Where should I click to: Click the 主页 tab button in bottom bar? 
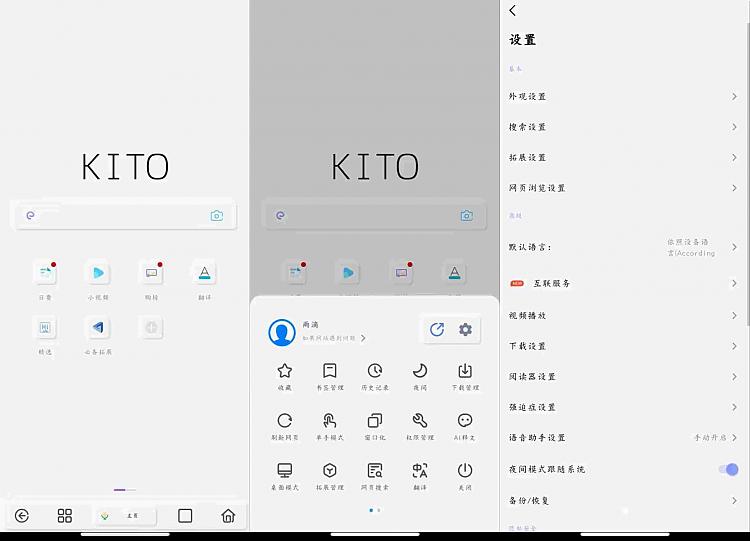click(125, 516)
